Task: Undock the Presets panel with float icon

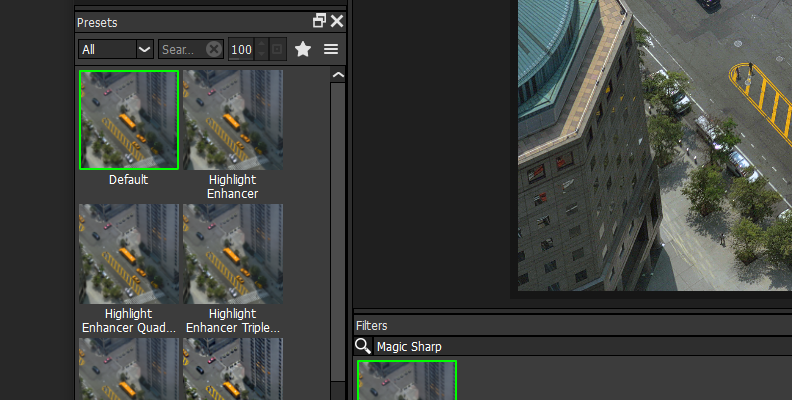Action: (319, 21)
